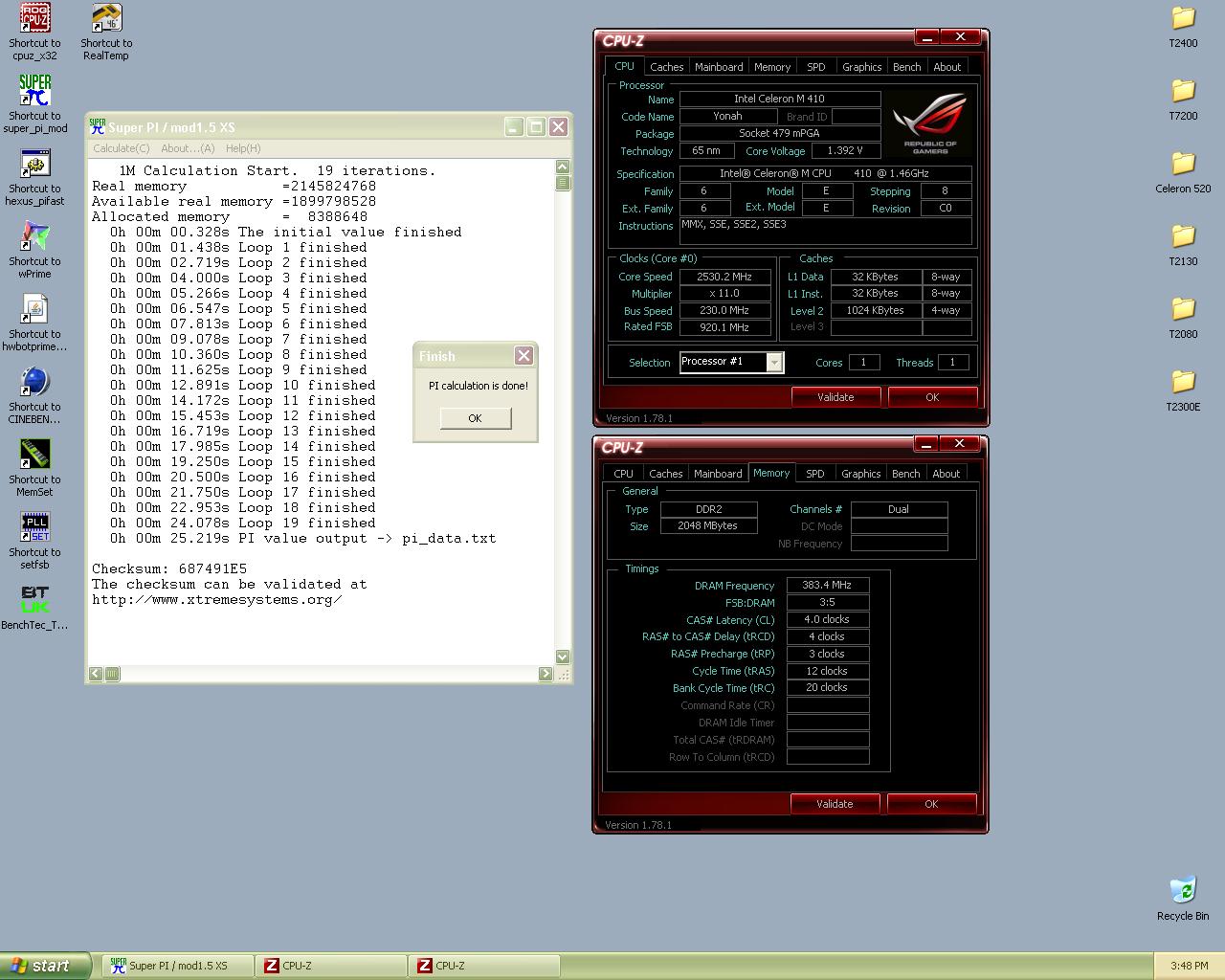Switch to SPD tab in upper CPU-Z
1225x980 pixels.
(816, 67)
